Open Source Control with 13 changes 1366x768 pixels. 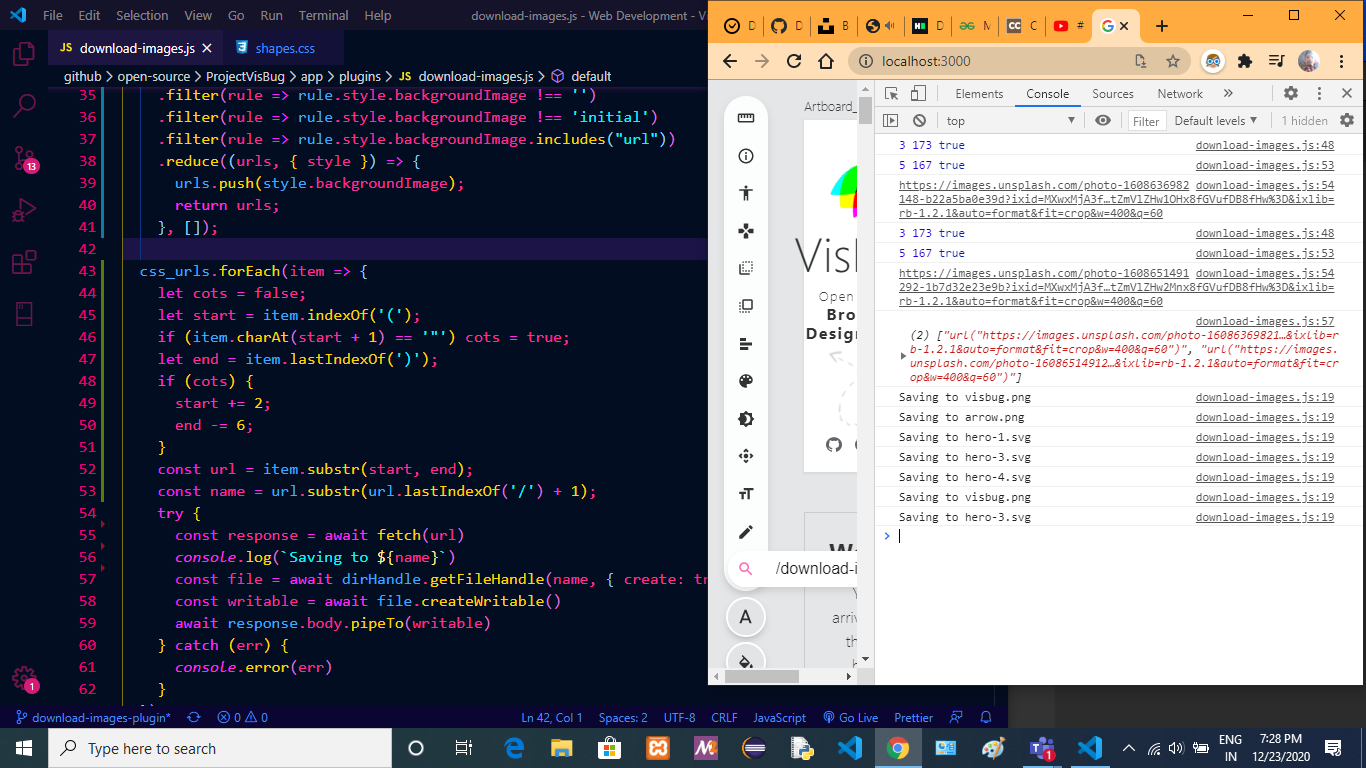coord(24,158)
